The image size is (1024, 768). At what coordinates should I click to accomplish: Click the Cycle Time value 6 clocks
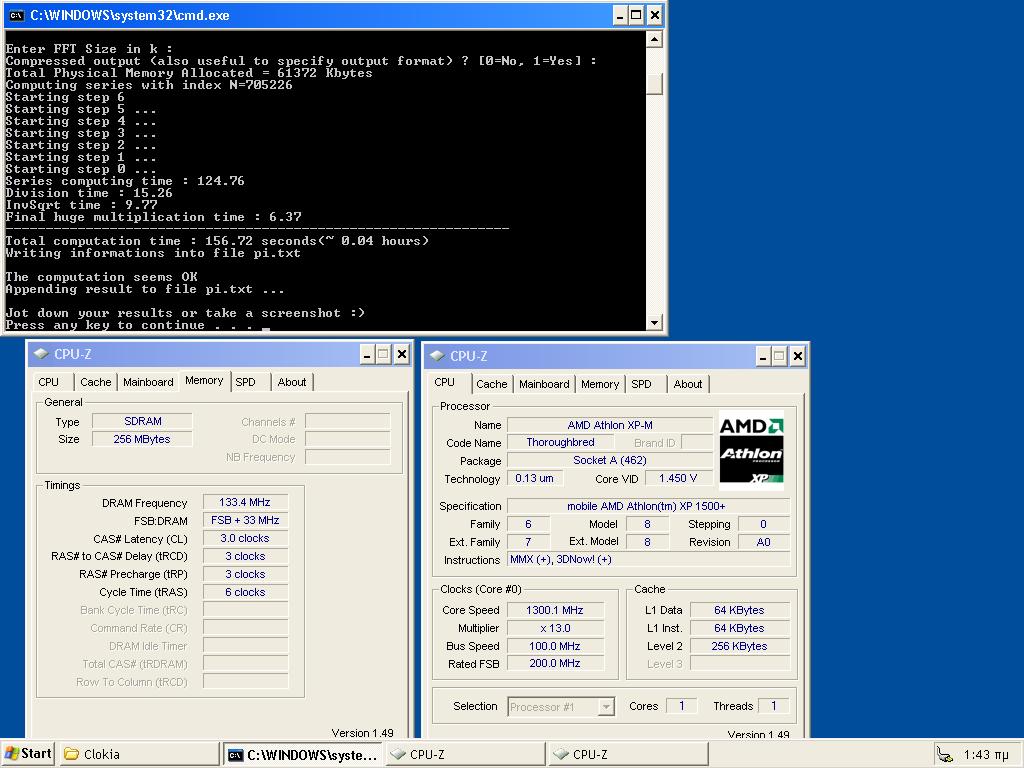(245, 592)
